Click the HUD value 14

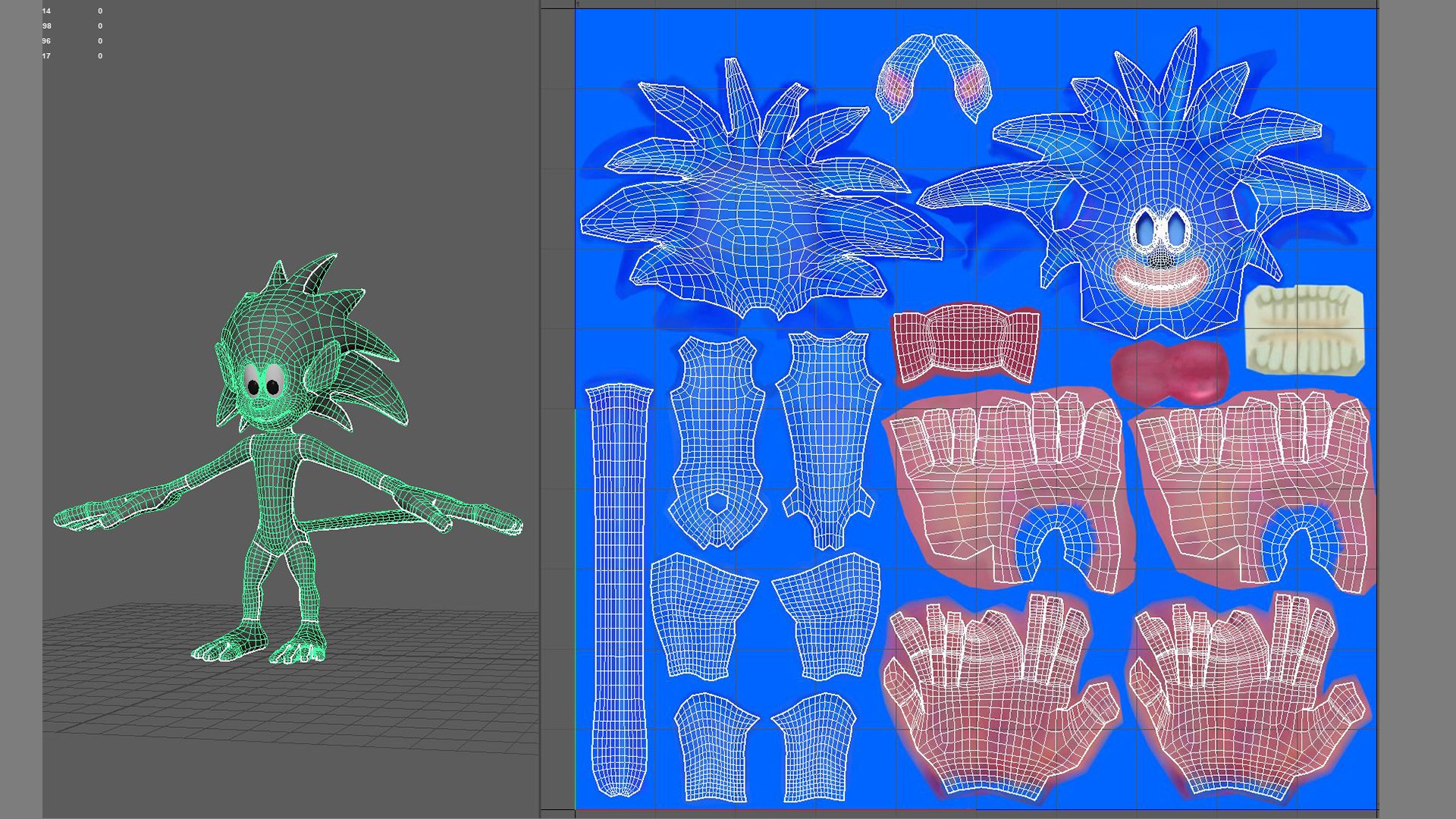(x=46, y=11)
